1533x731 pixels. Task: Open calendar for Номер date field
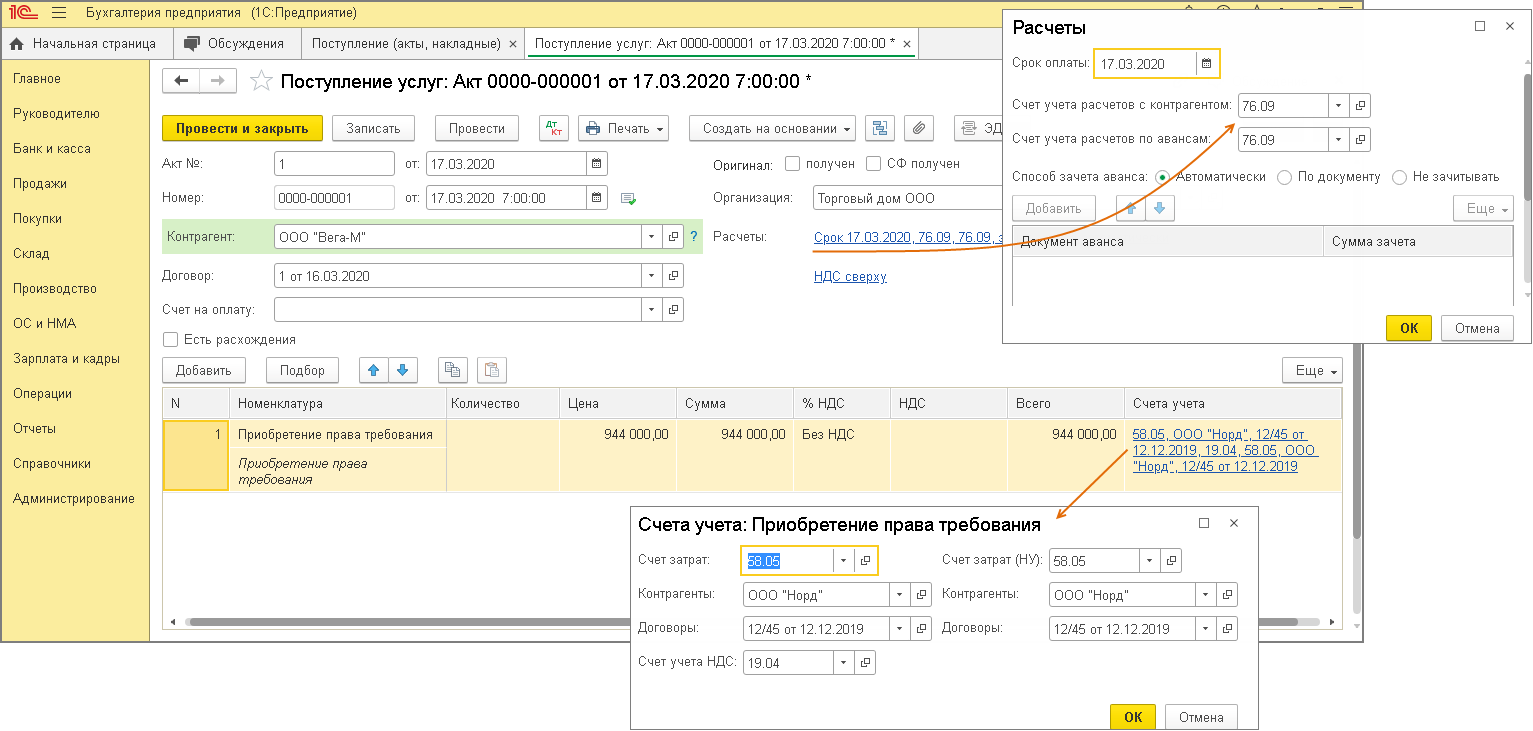pyautogui.click(x=596, y=198)
